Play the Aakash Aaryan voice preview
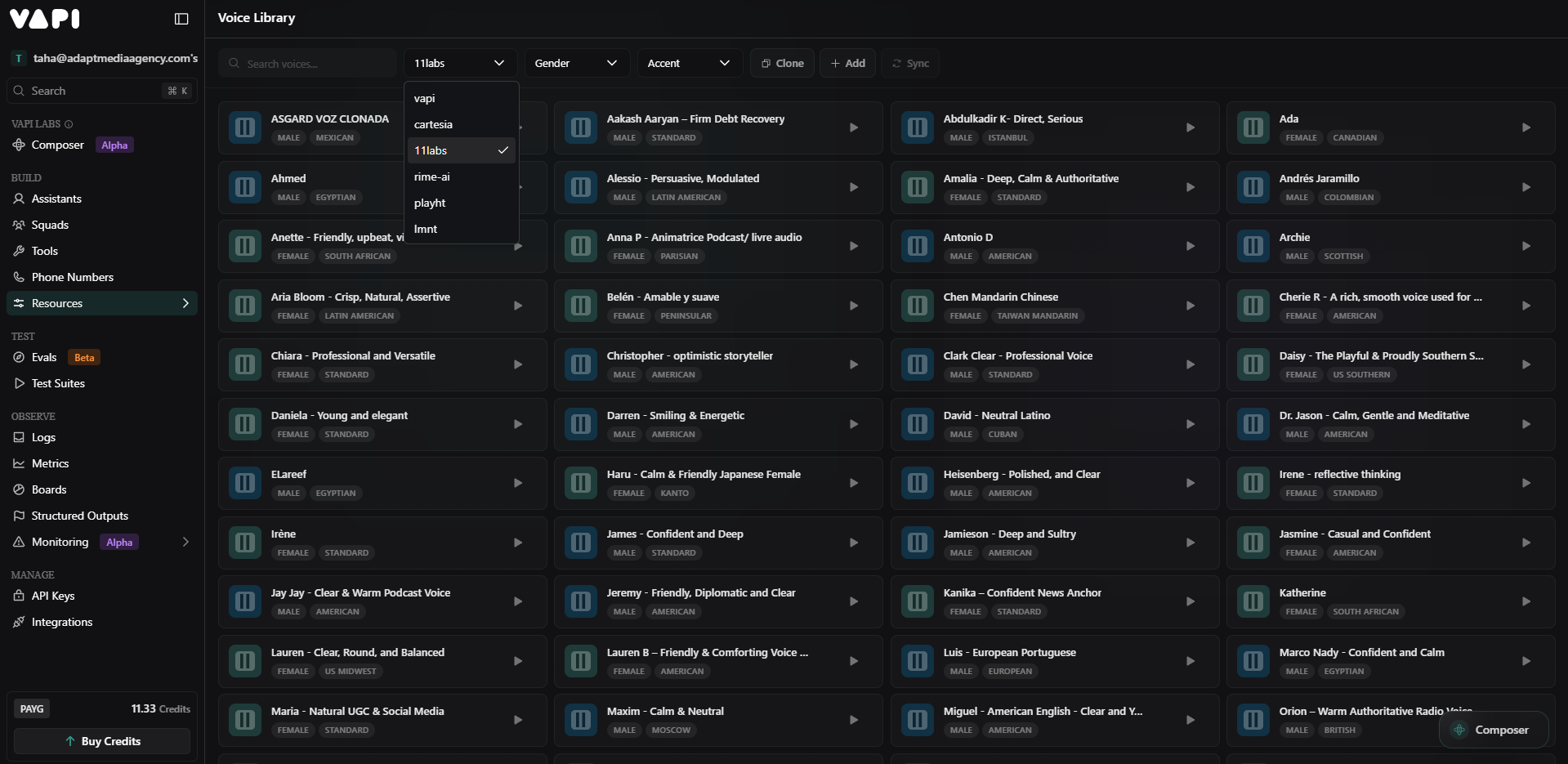The image size is (1568, 764). click(x=854, y=127)
